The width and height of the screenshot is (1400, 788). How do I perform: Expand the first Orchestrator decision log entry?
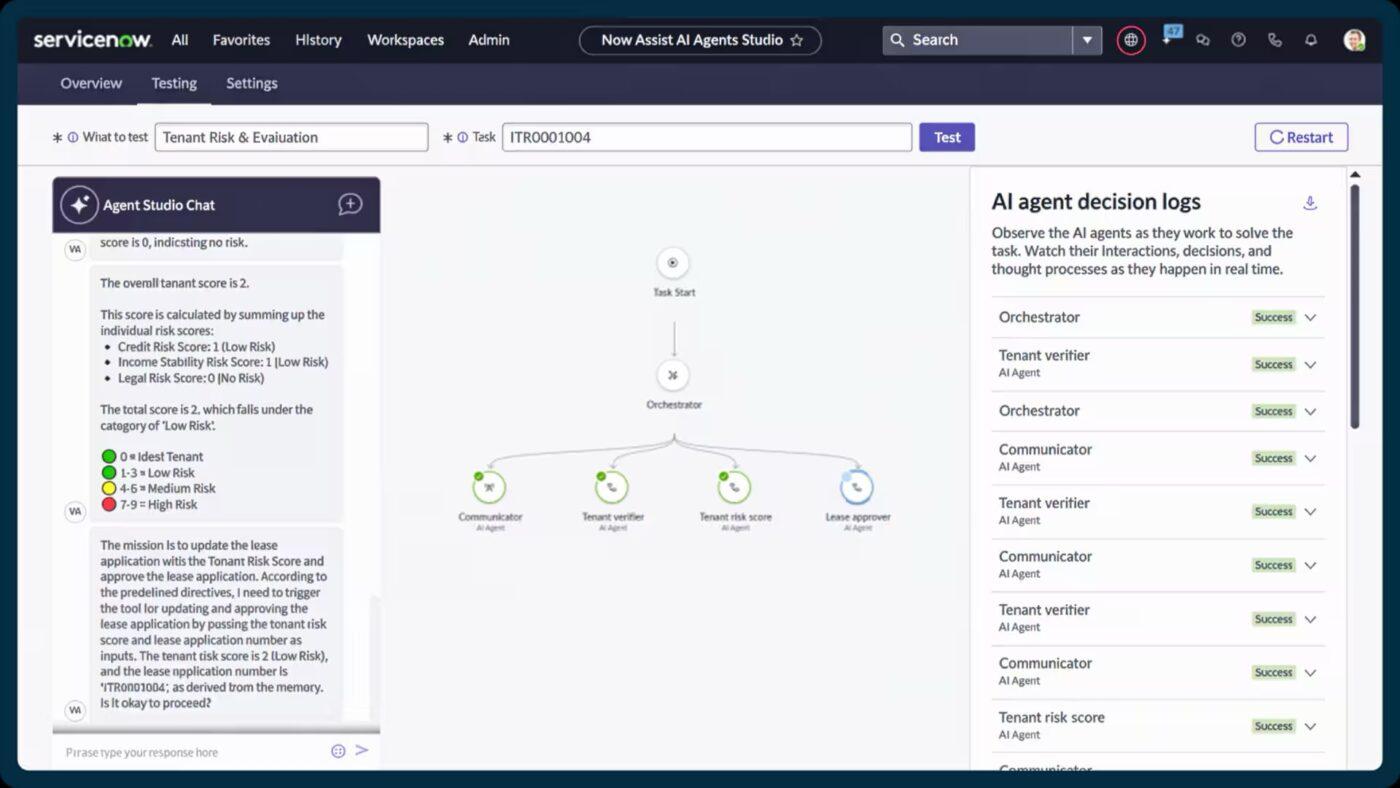click(1310, 317)
